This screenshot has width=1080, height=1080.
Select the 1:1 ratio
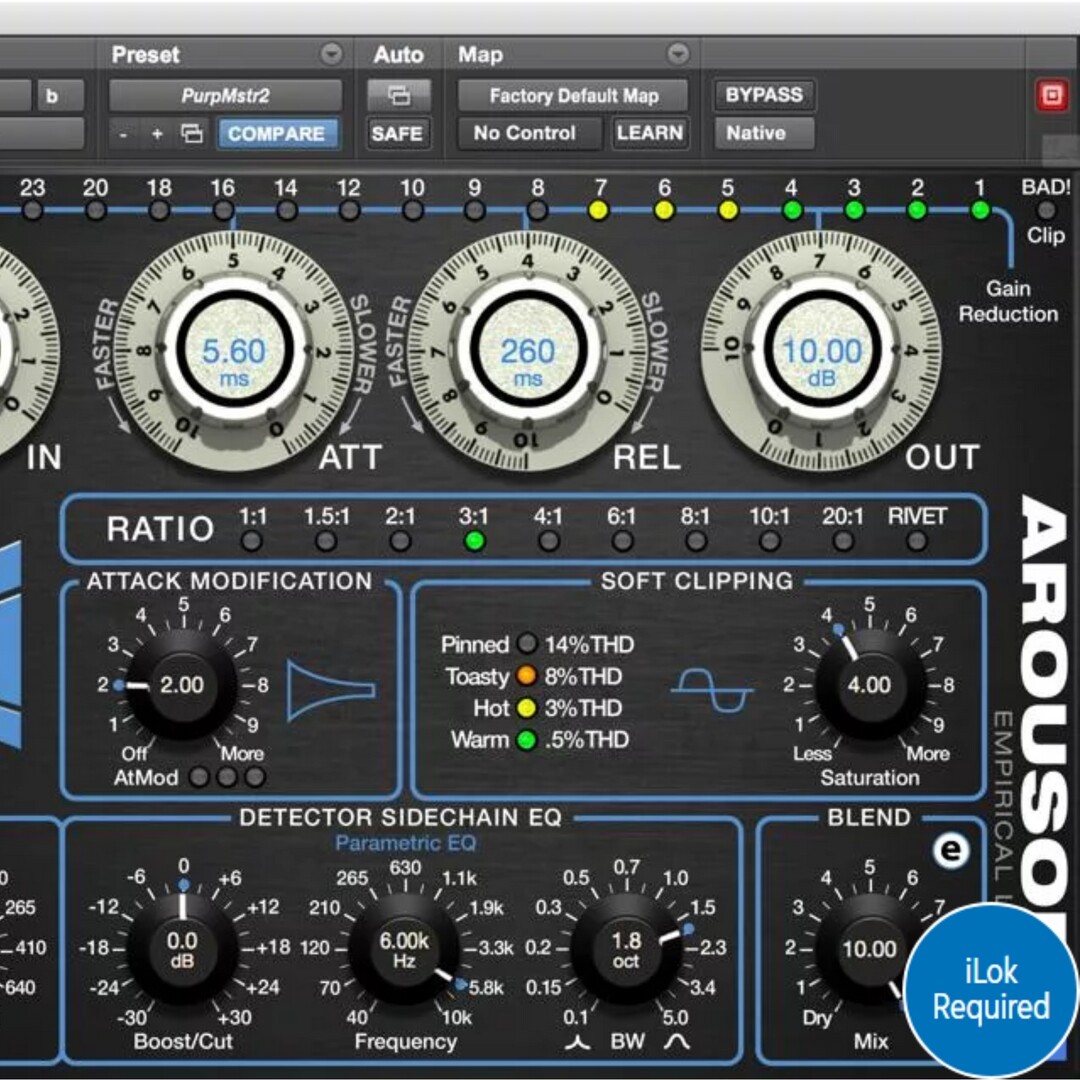(252, 541)
